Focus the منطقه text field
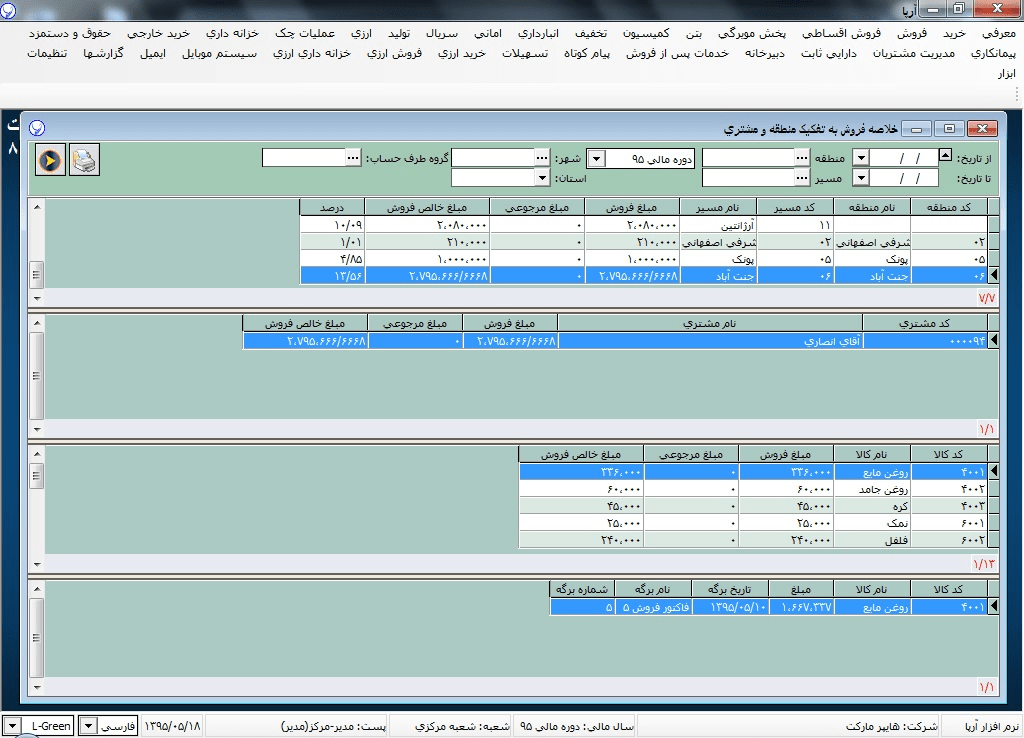 click(x=748, y=158)
